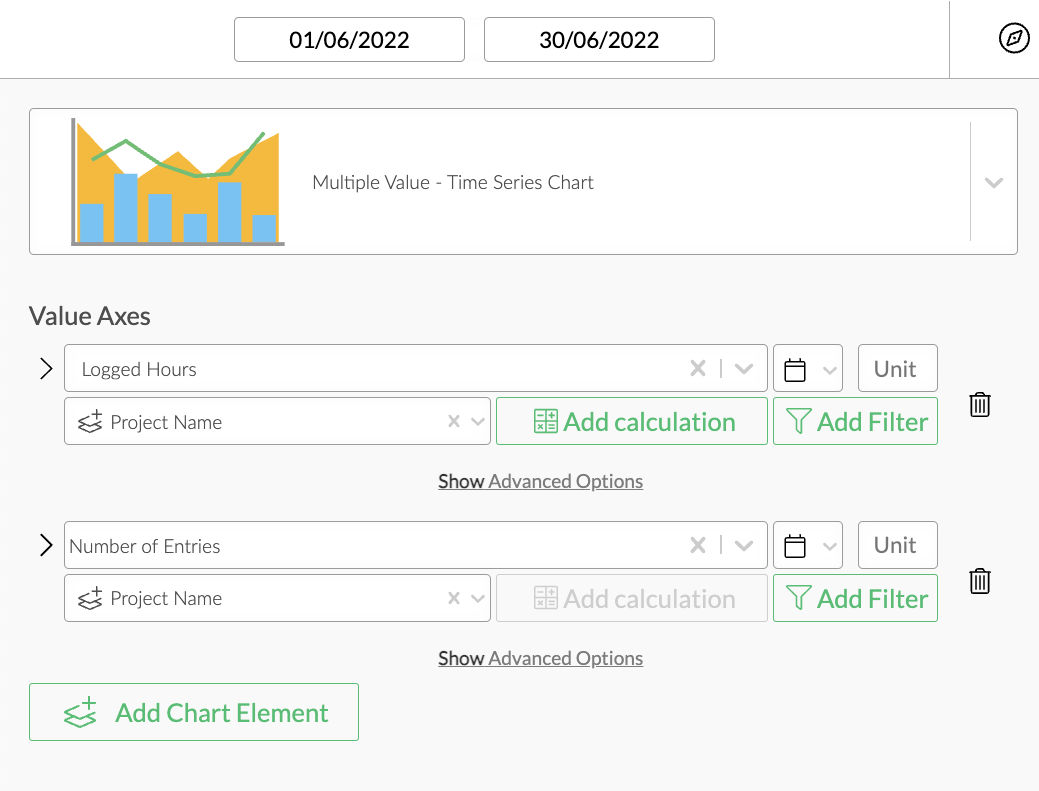Open the Multiple Value chart type dropdown
The width and height of the screenshot is (1039, 791).
[x=993, y=182]
